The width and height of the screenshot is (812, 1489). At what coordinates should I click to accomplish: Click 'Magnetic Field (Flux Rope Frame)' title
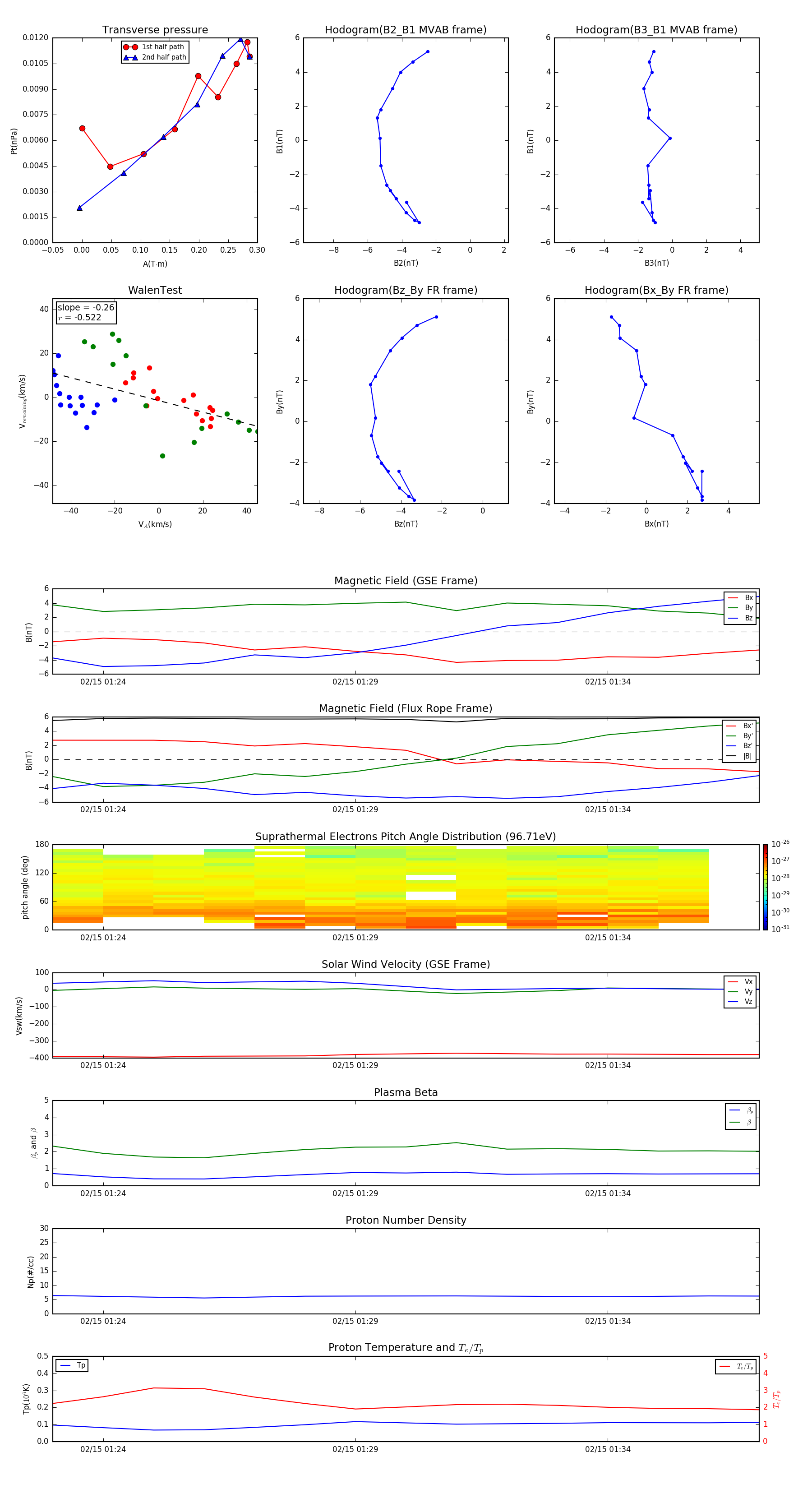point(406,709)
